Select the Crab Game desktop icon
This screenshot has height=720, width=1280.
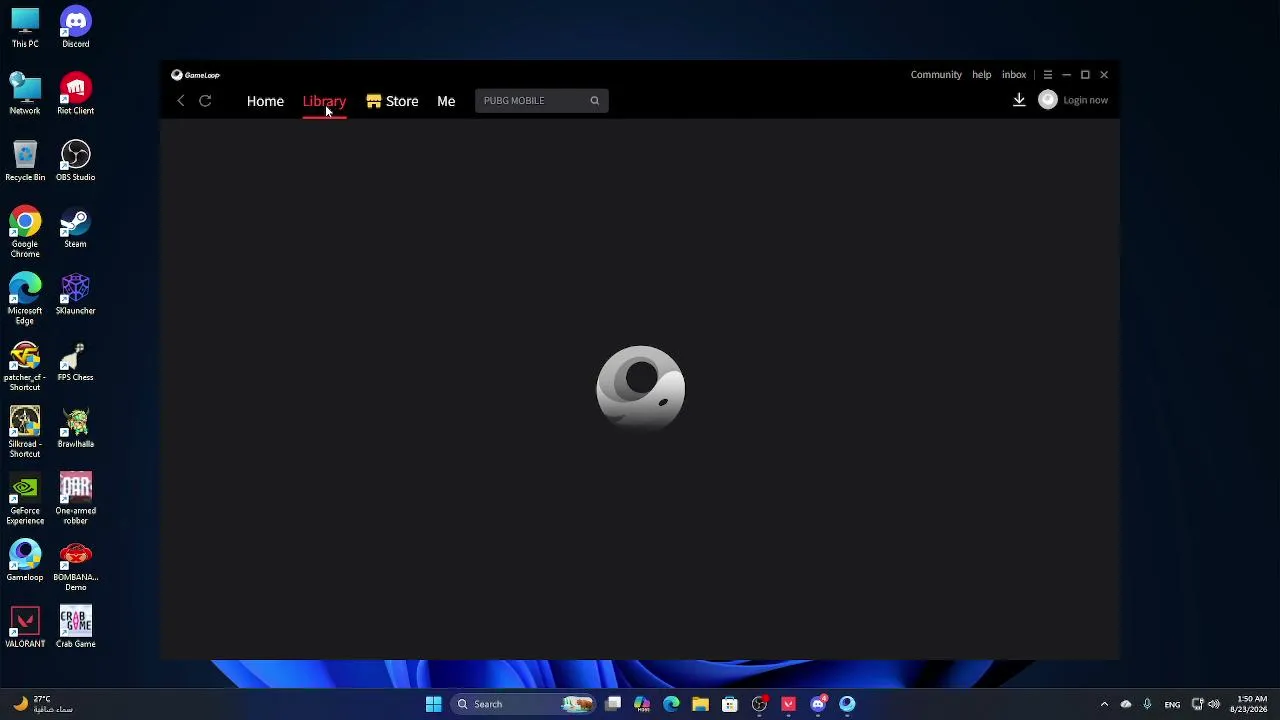(75, 628)
